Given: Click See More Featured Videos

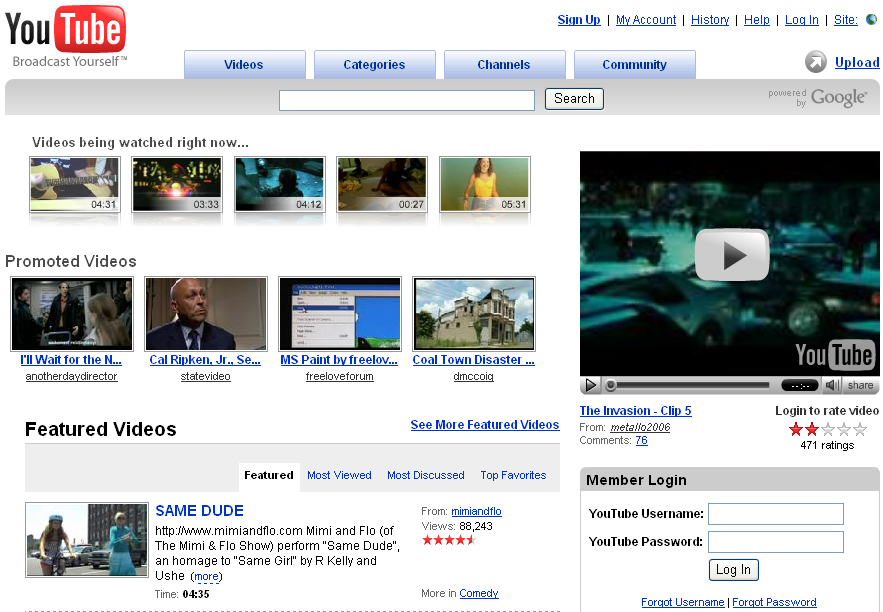Looking at the screenshot, I should [x=485, y=425].
